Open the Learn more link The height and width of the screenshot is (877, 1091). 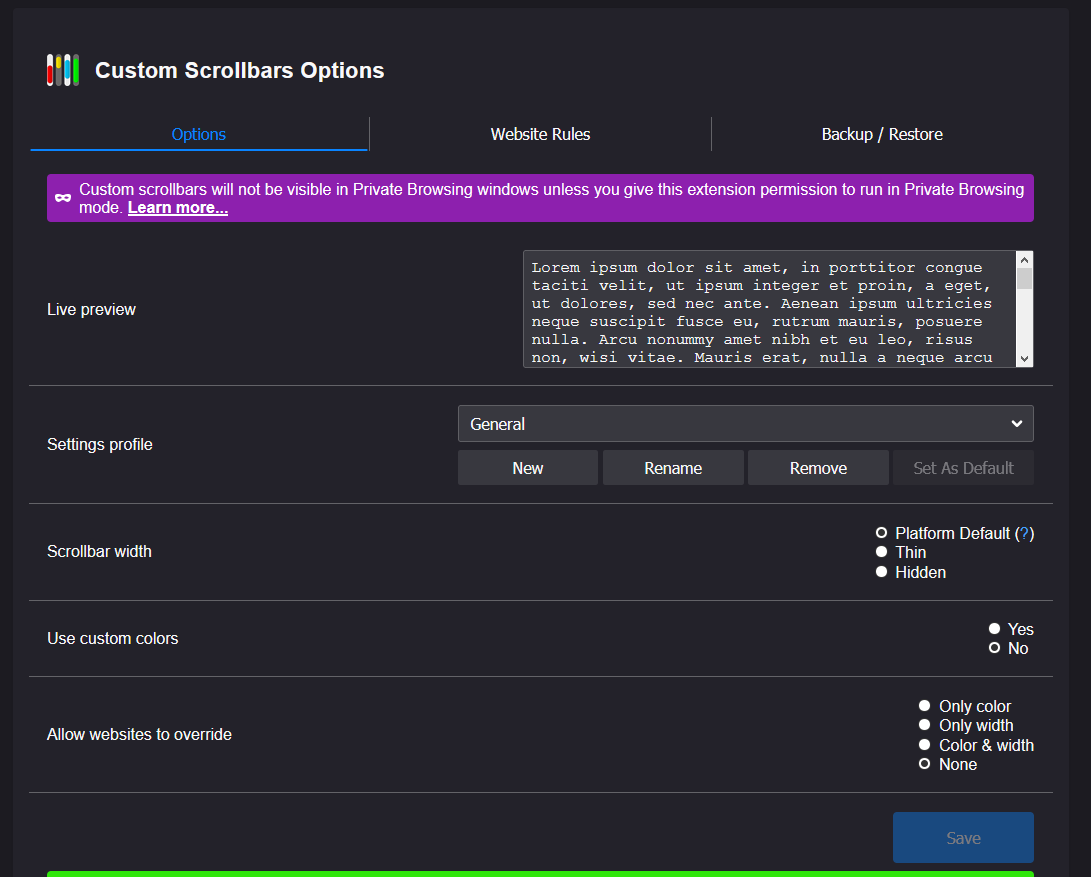coord(177,207)
